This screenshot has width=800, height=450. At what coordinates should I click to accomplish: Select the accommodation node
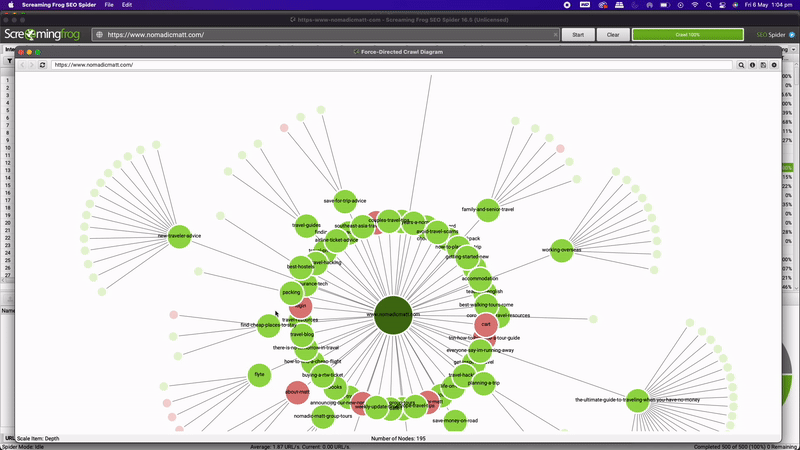point(480,279)
